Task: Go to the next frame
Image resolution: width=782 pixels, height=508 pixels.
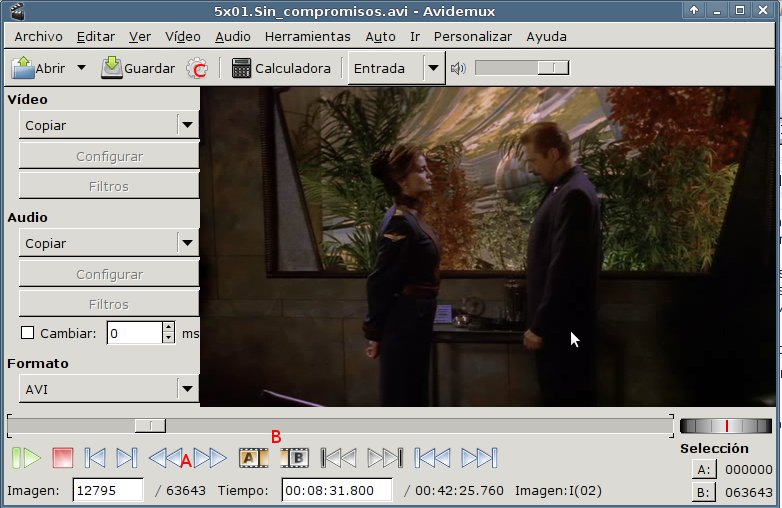Action: pos(126,458)
